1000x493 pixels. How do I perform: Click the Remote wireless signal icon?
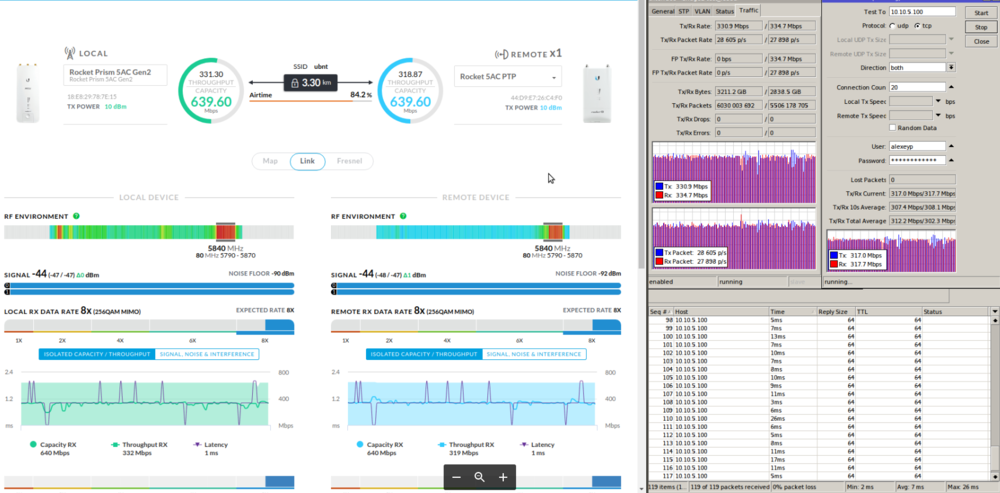500,54
